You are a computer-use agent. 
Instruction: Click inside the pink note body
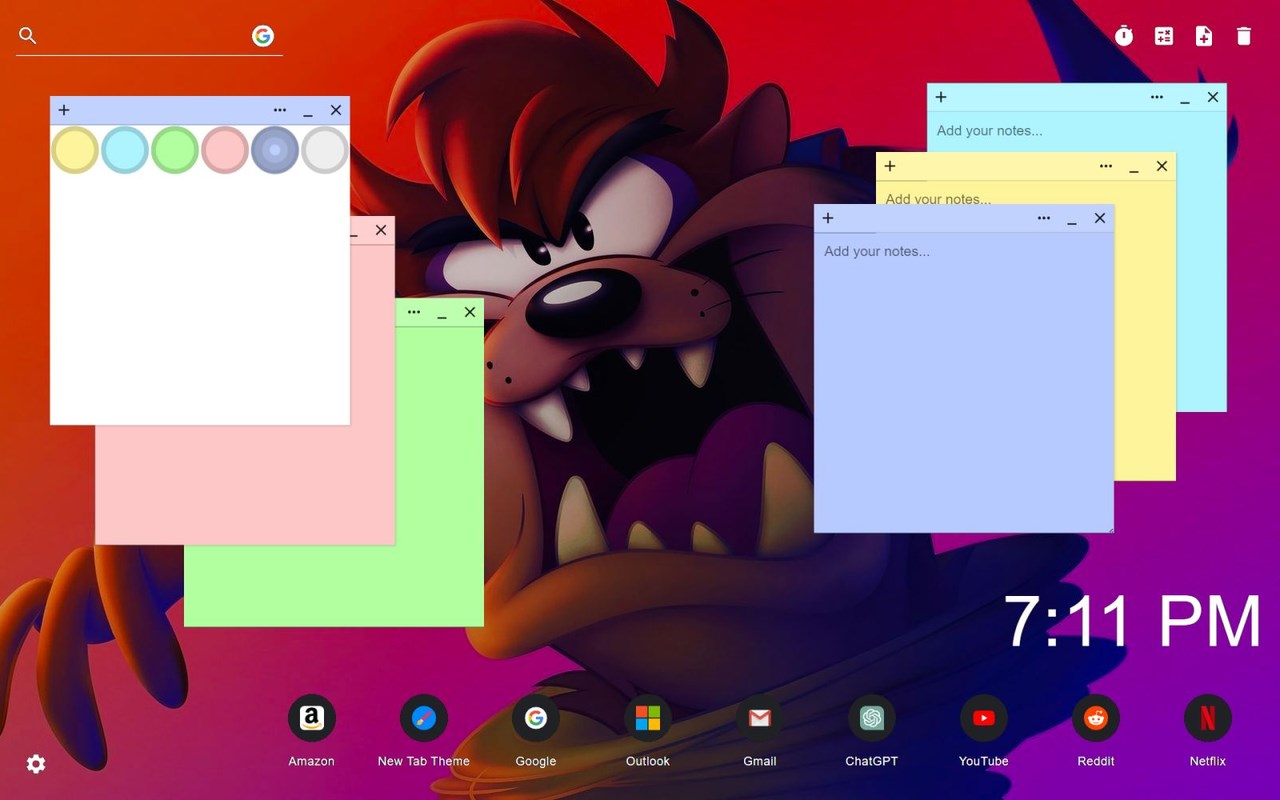[245, 485]
